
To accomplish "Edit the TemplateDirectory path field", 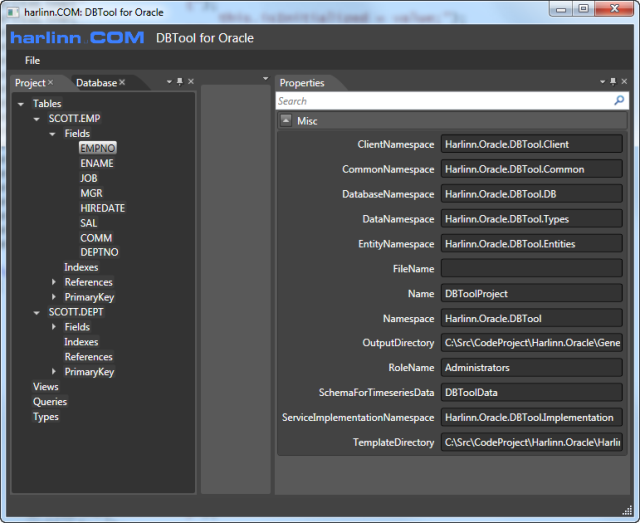I will coord(531,442).
